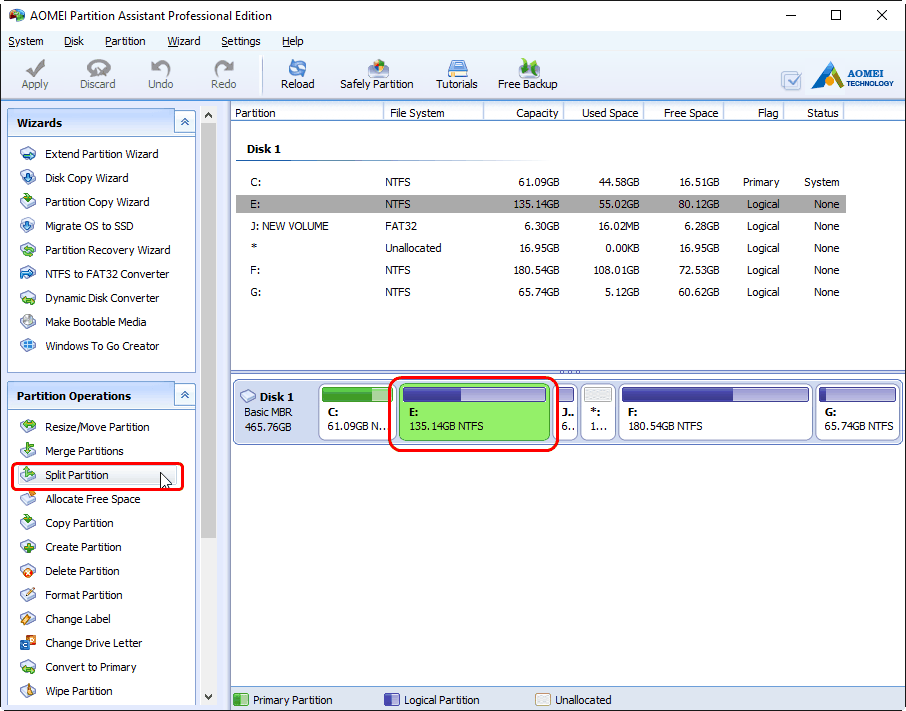Click the Apply checkmark icon
Image resolution: width=906 pixels, height=711 pixels.
point(35,69)
